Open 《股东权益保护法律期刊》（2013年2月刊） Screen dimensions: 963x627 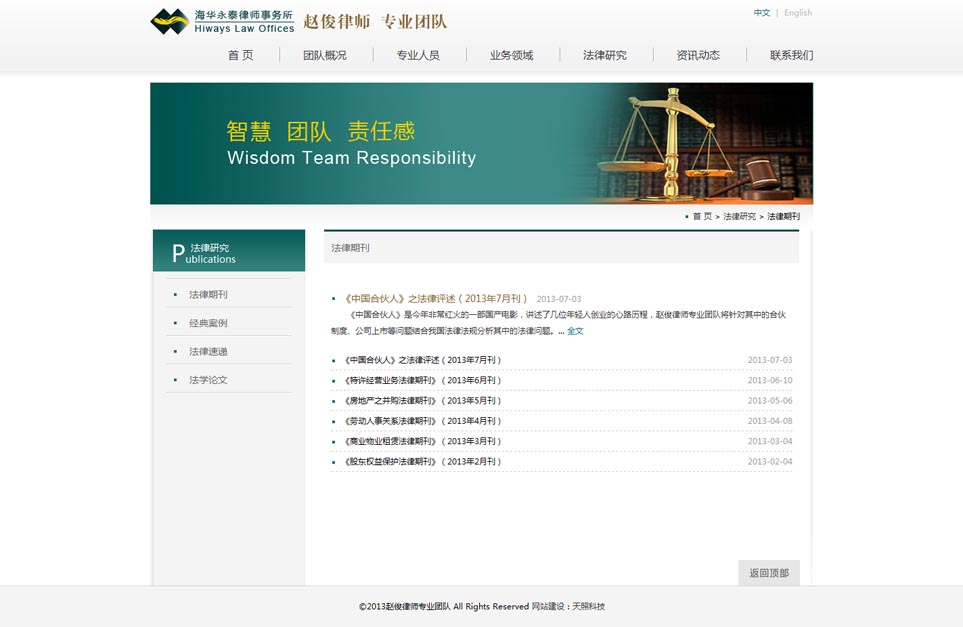[421, 461]
